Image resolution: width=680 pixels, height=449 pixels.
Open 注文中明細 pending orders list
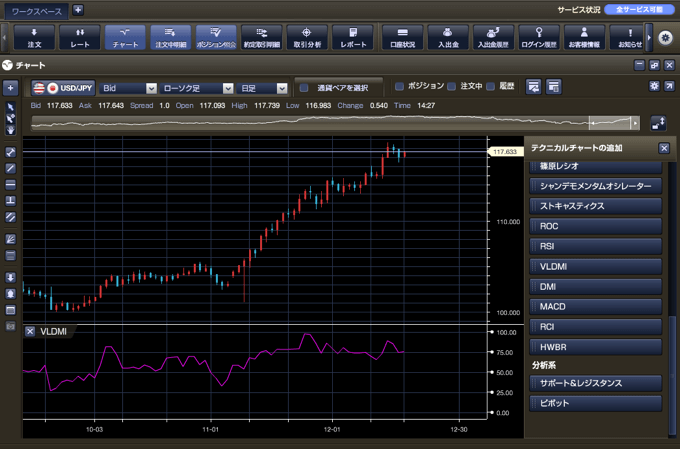(171, 37)
